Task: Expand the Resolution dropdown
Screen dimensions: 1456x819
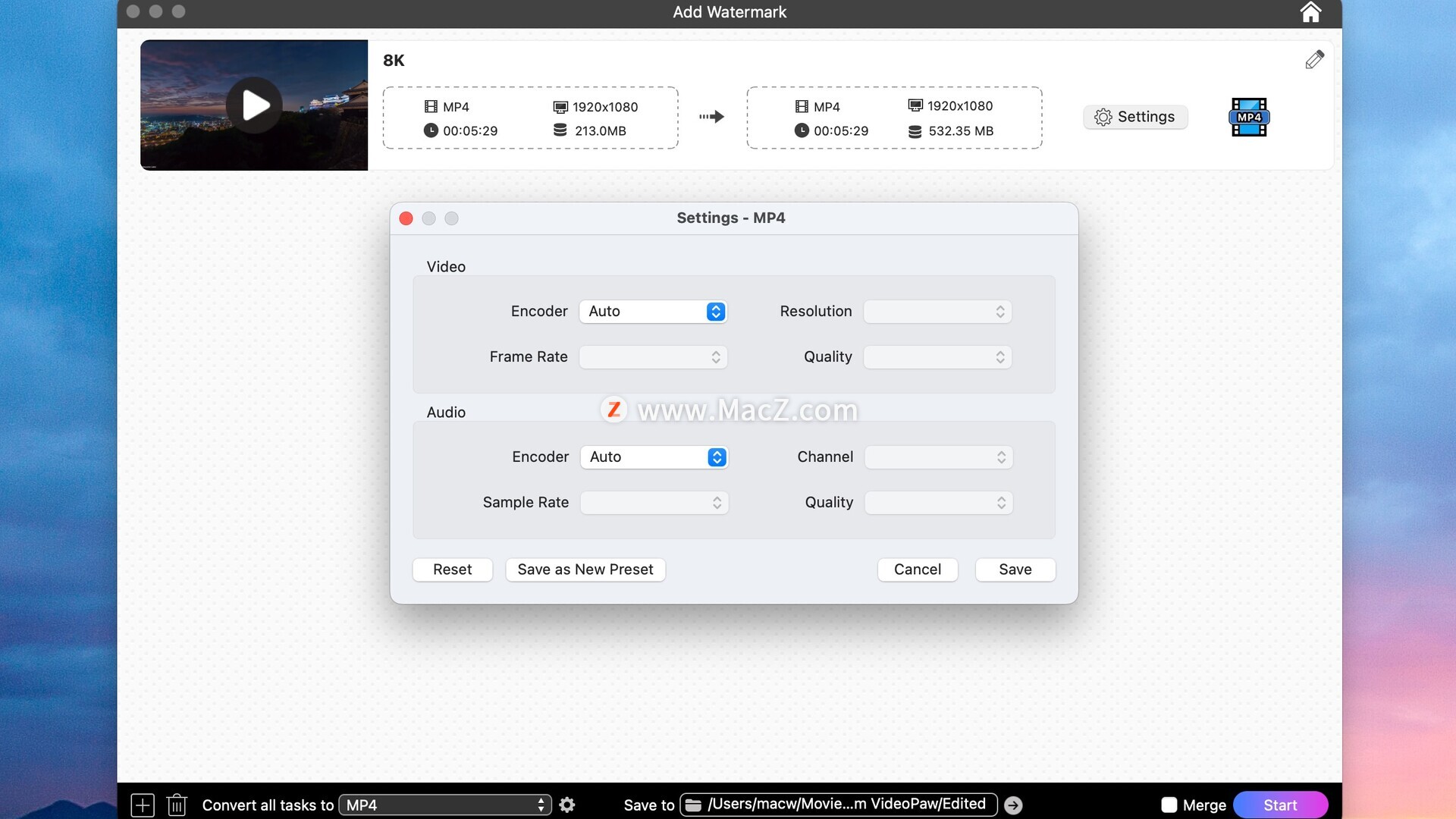Action: click(937, 312)
